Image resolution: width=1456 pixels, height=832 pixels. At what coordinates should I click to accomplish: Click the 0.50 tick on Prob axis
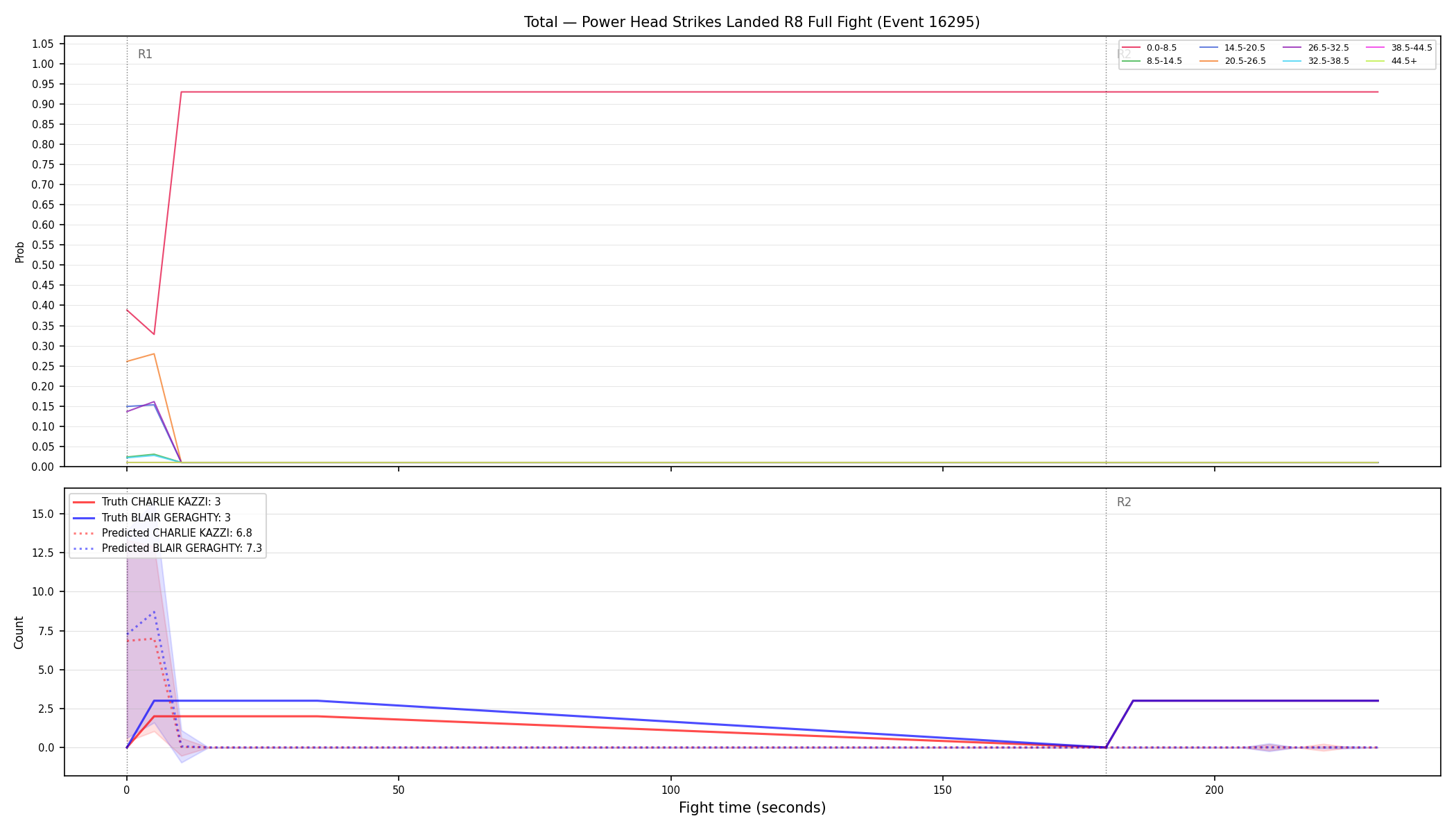(42, 265)
